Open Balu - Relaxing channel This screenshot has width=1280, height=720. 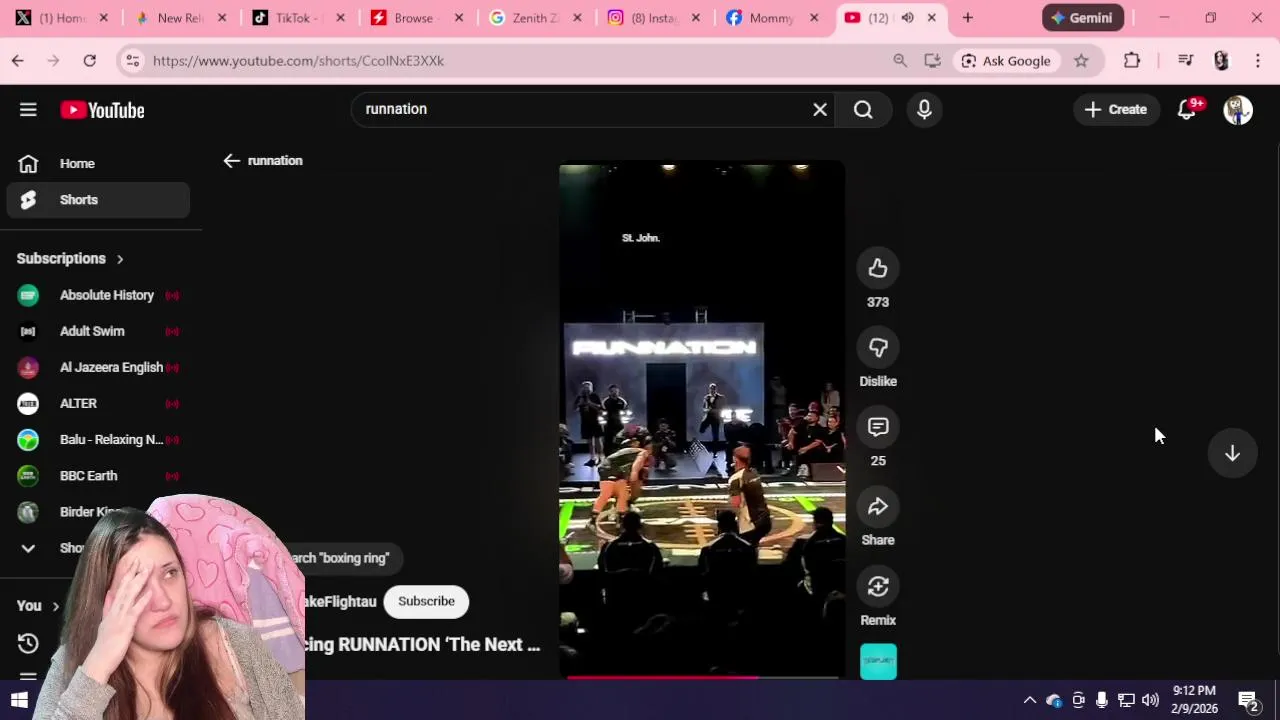point(98,439)
